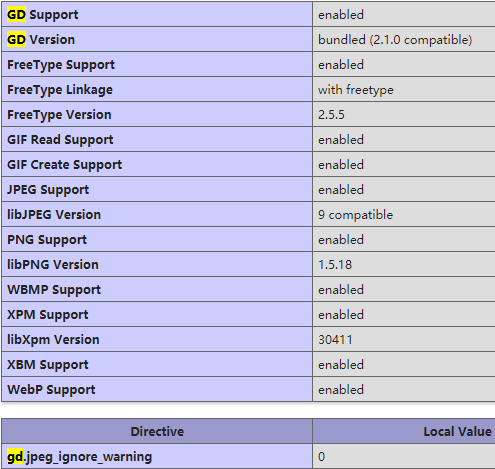
Task: Click the 'Directive' column header
Action: point(157,431)
